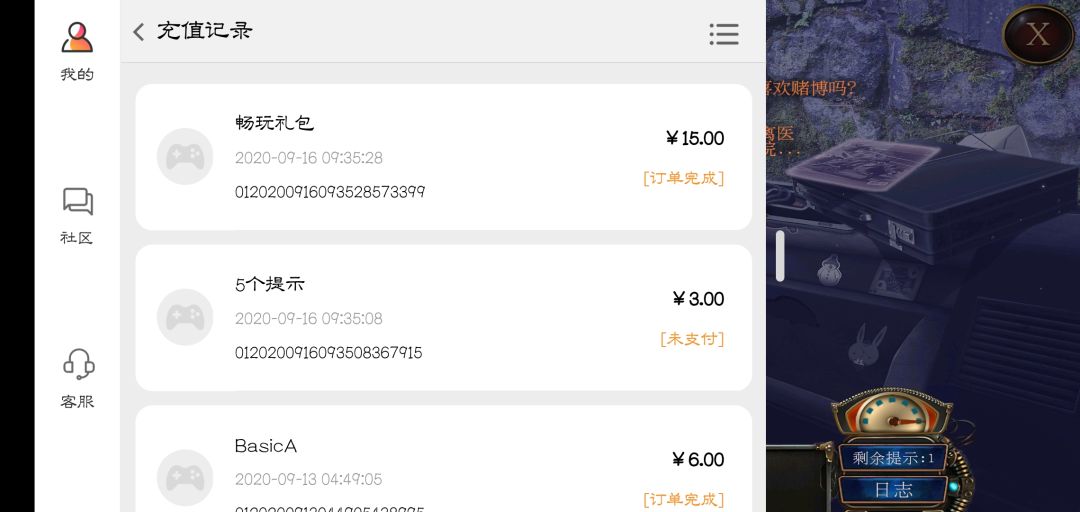This screenshot has width=1080, height=512.
Task: Click 订单完成 status on 畅玩礼包 order
Action: click(683, 178)
